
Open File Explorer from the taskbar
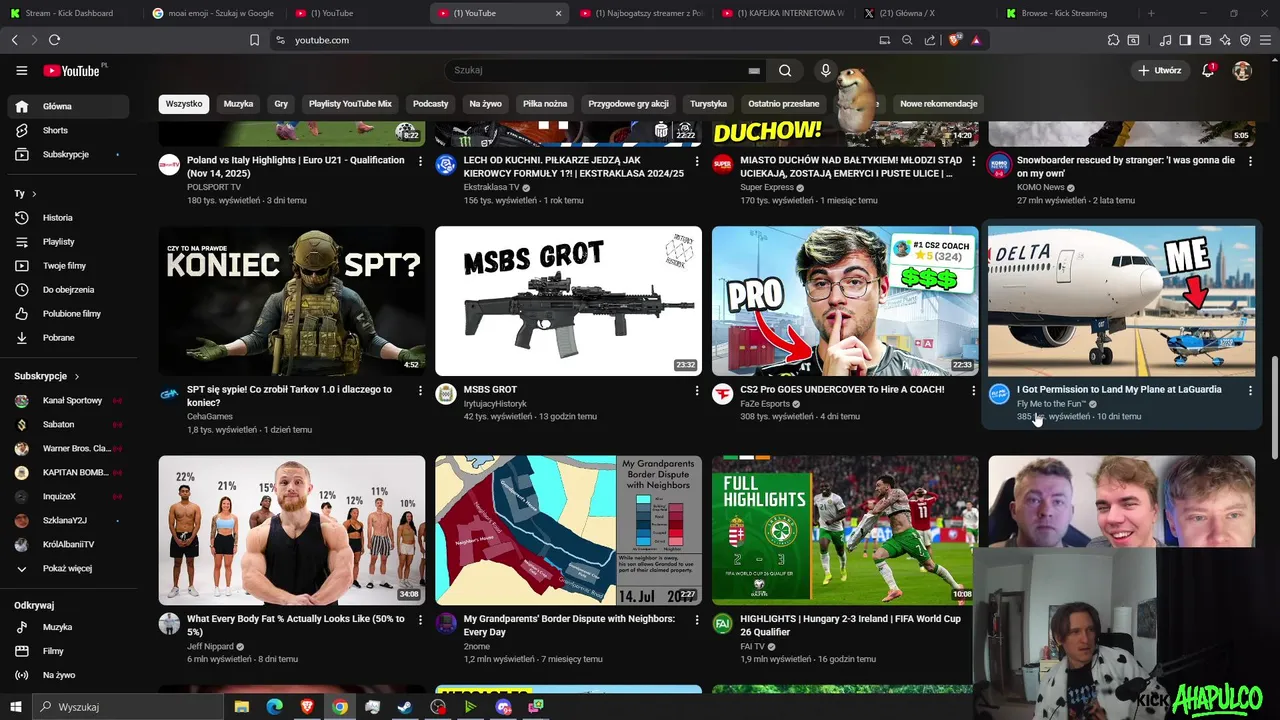[241, 707]
